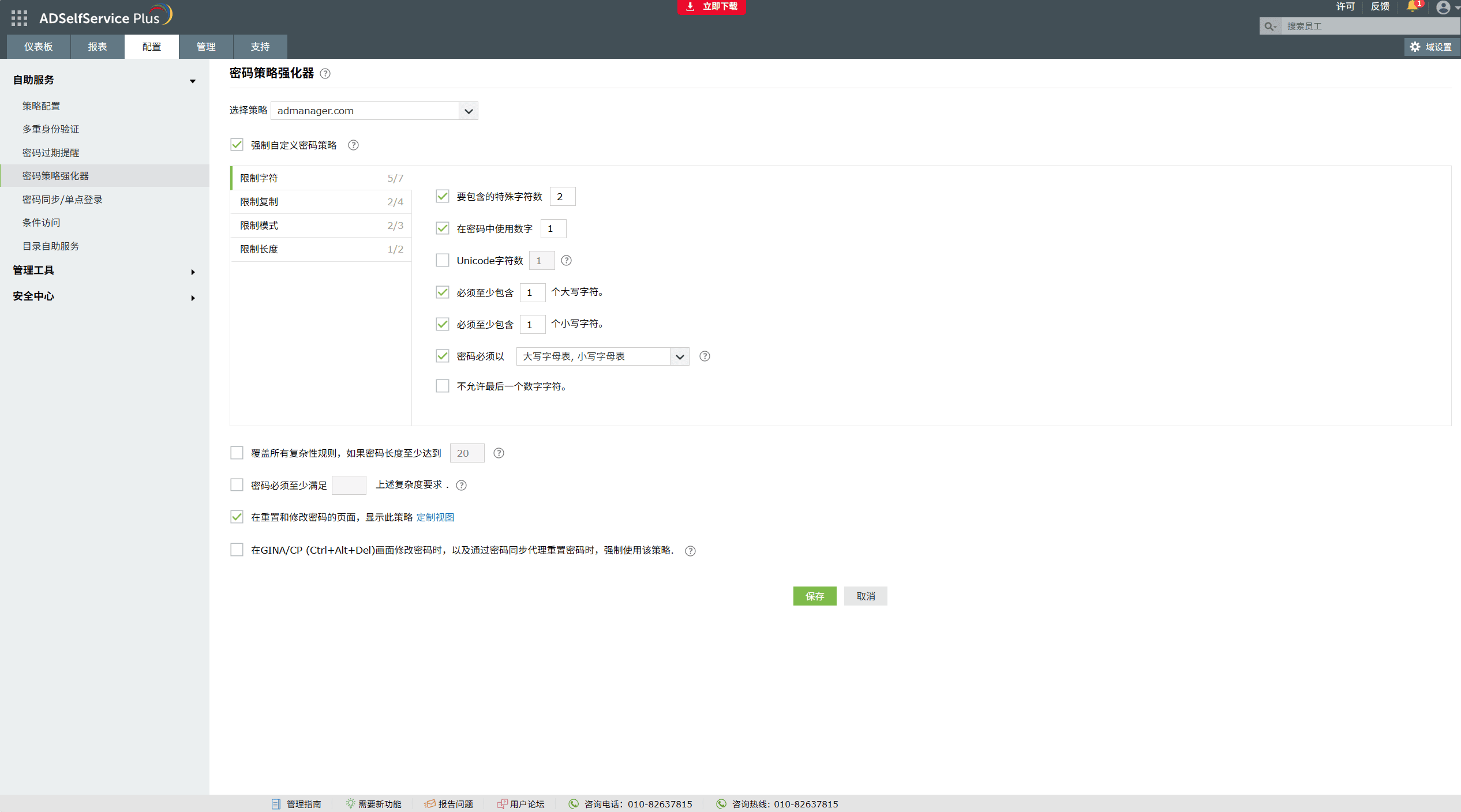Check 不允许最后一个数字字符 option

click(443, 386)
